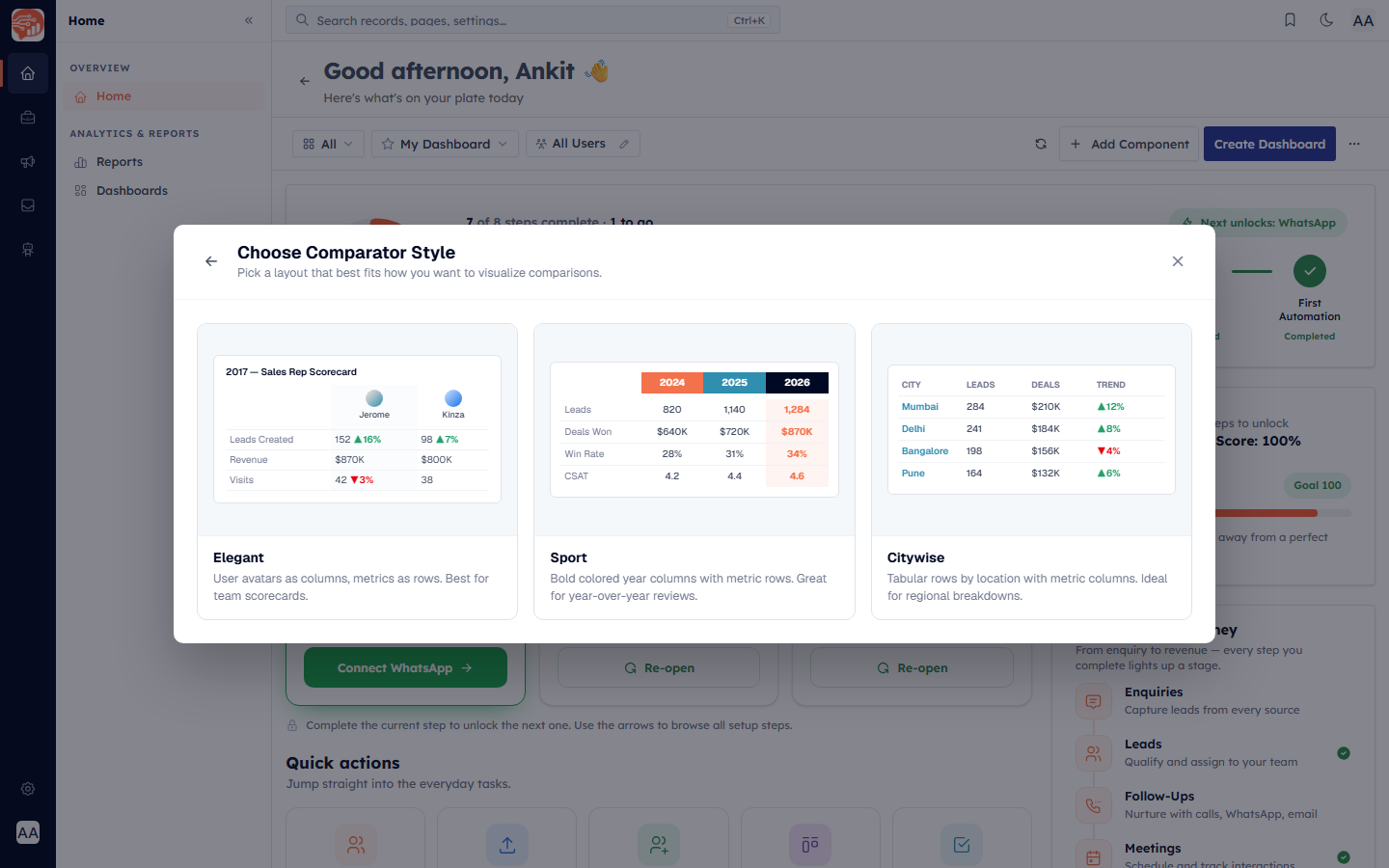This screenshot has height=868, width=1389.
Task: Choose the Elegant comparator style card
Action: pos(357,472)
